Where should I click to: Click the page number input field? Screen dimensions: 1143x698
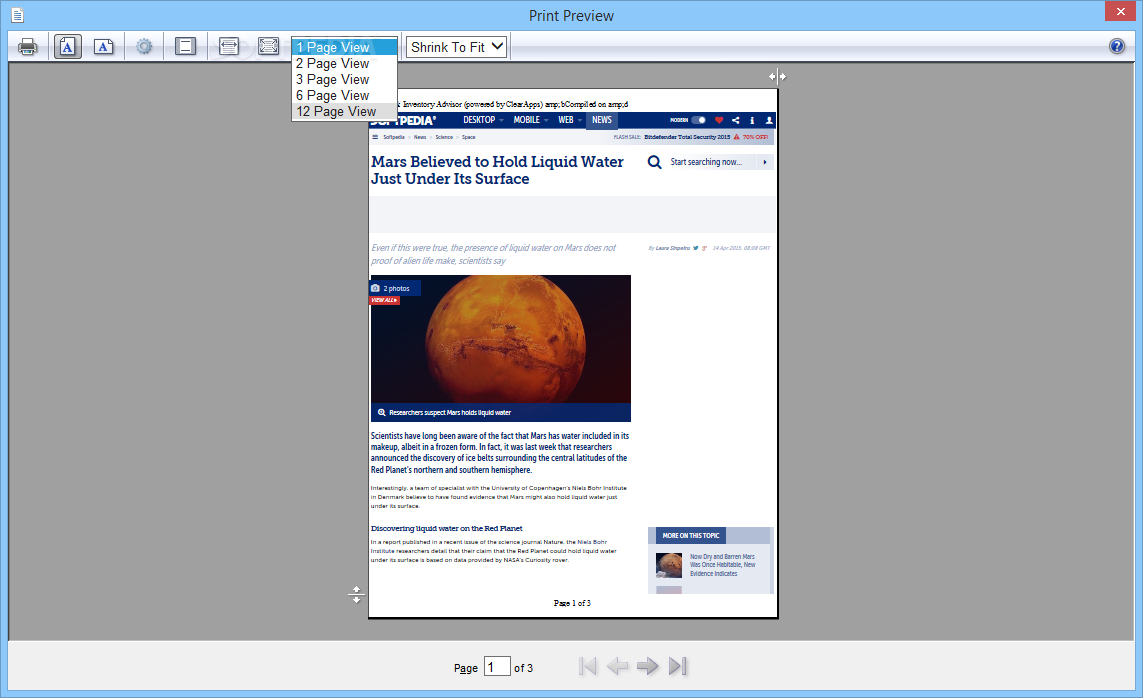point(497,667)
